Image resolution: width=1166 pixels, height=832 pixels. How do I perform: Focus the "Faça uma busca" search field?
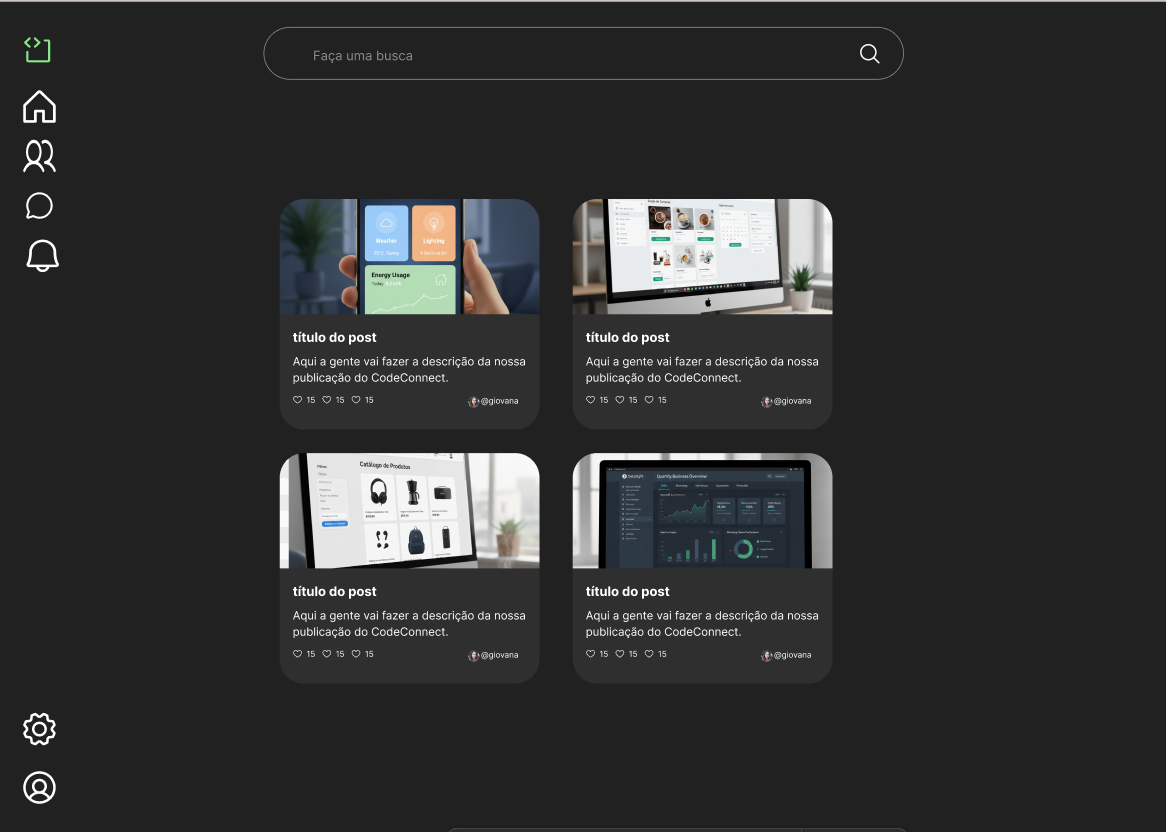tap(583, 54)
